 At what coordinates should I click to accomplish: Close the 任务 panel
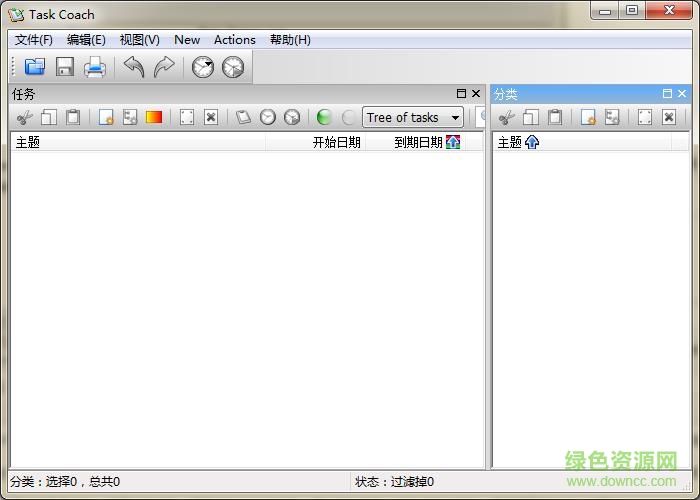click(x=476, y=93)
